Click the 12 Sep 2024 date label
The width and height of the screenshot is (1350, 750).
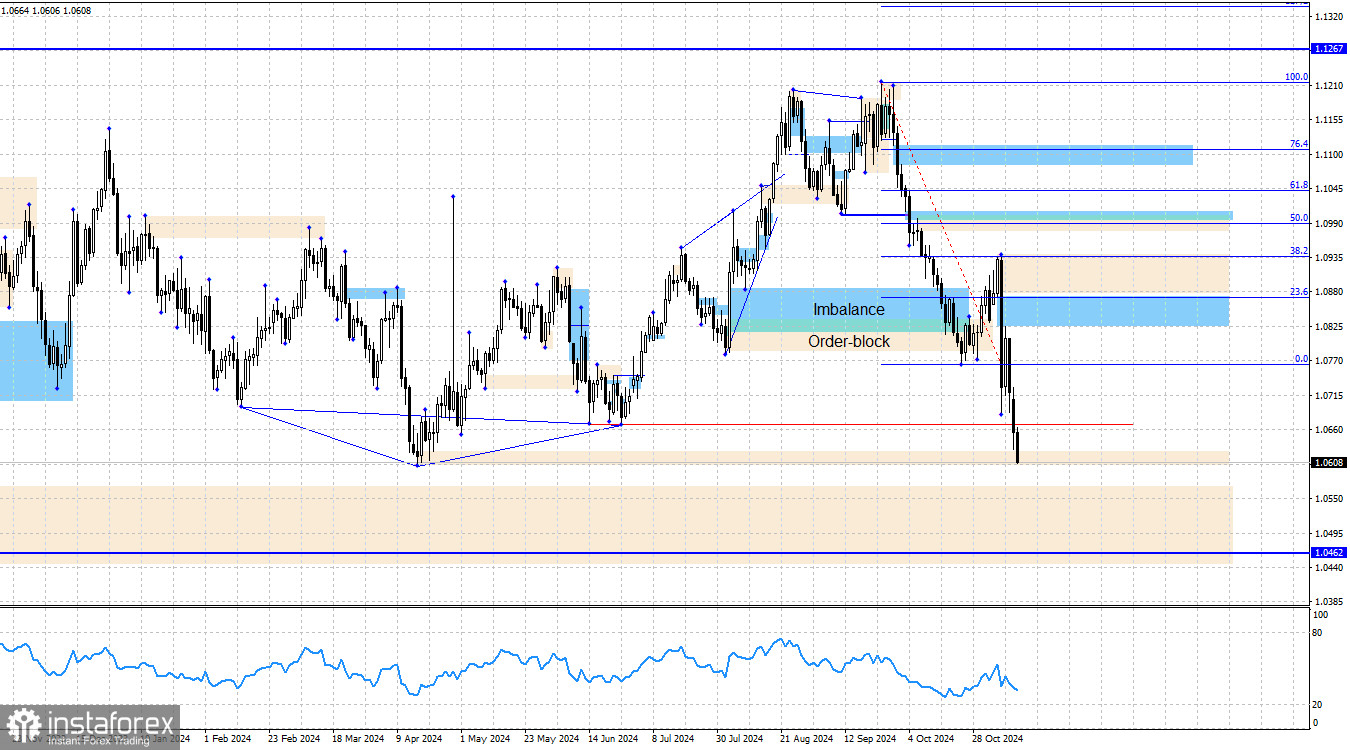coord(870,739)
